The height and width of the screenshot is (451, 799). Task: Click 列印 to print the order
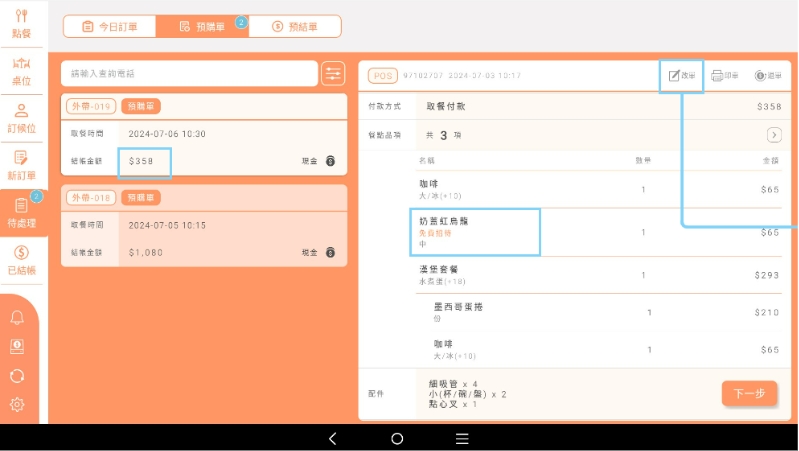[x=725, y=76]
